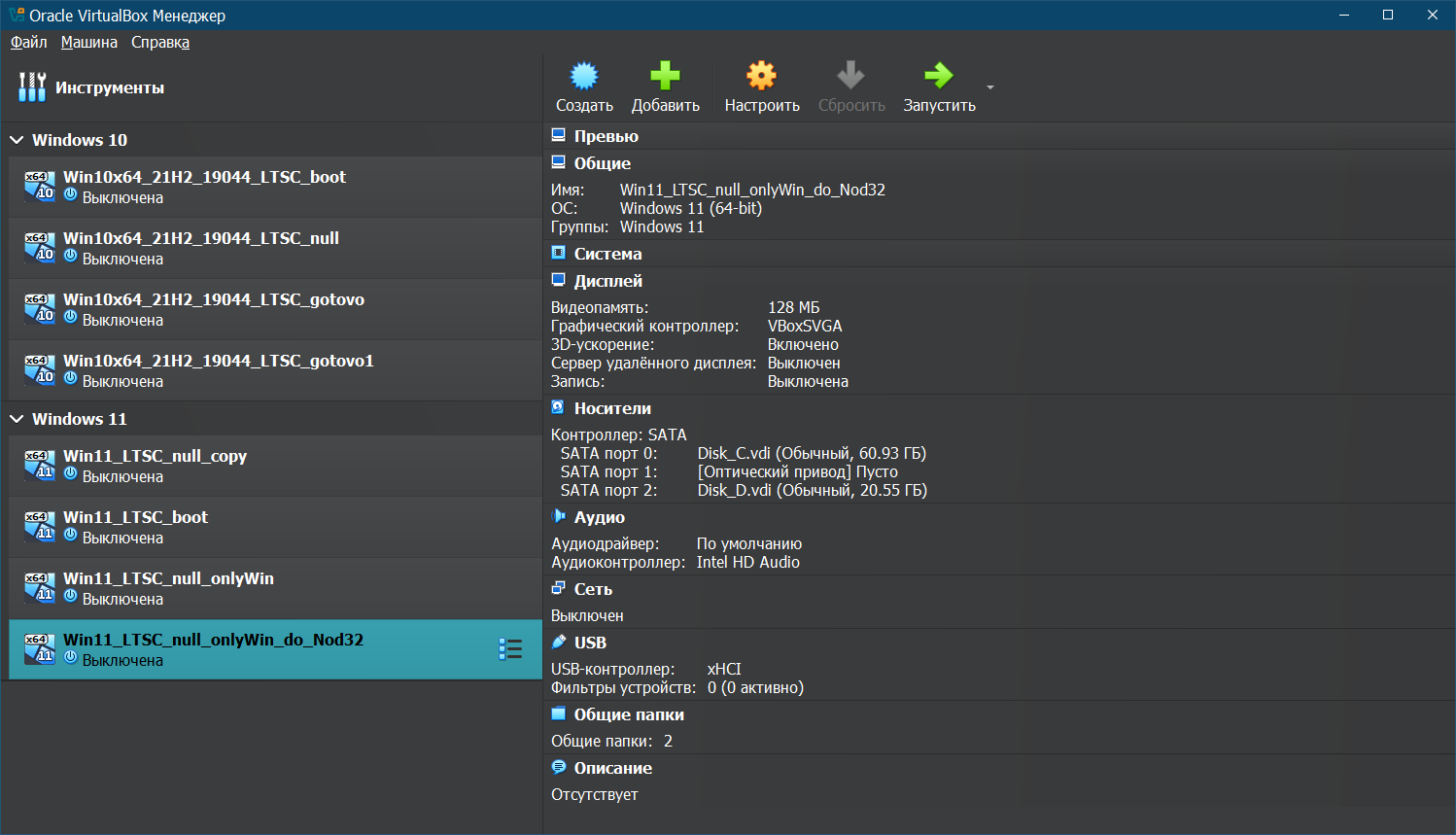This screenshot has width=1456, height=835.
Task: Click the machine name value in Общие
Action: point(753,190)
